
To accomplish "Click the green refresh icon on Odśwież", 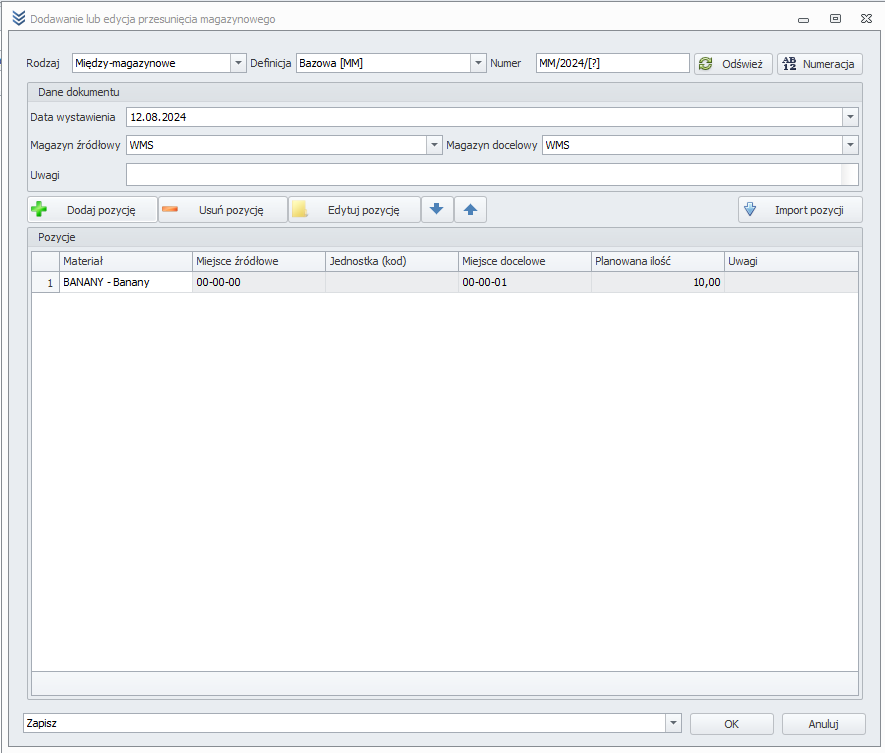I will 706,64.
